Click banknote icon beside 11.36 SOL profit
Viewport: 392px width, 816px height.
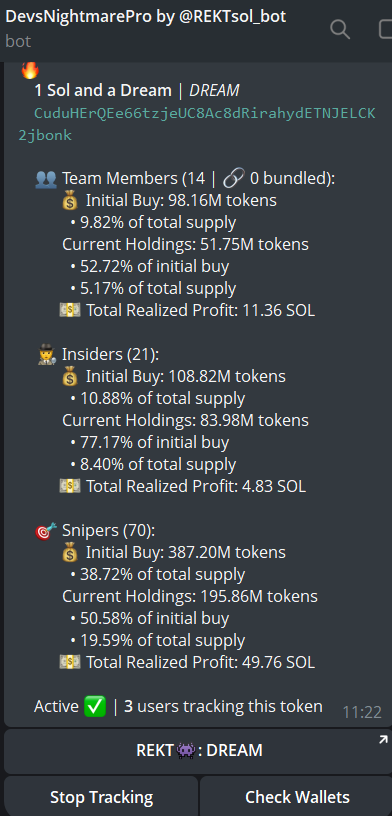70,311
